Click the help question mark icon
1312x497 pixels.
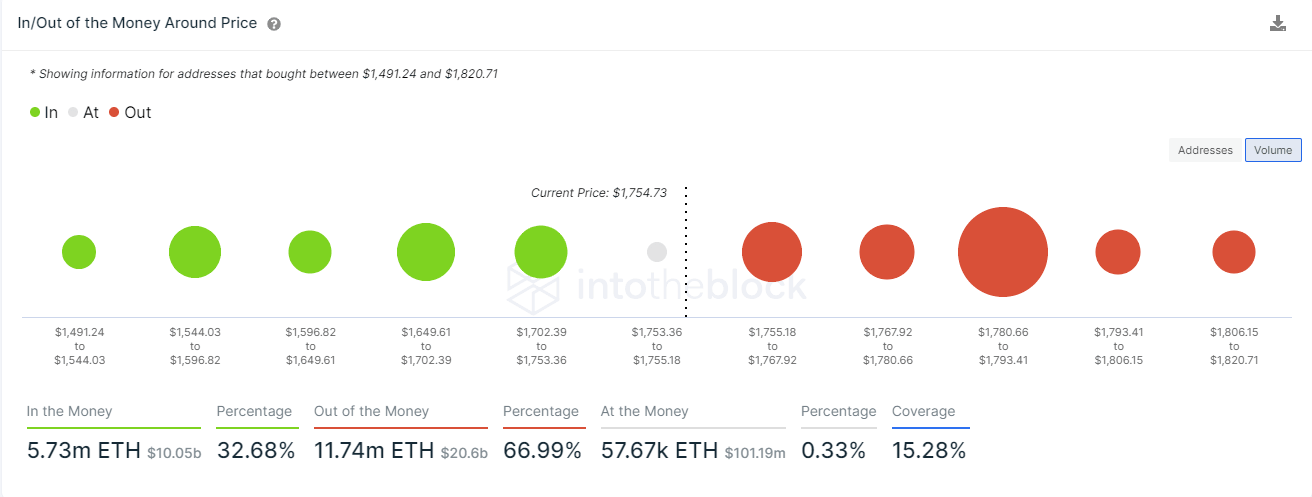[x=274, y=24]
